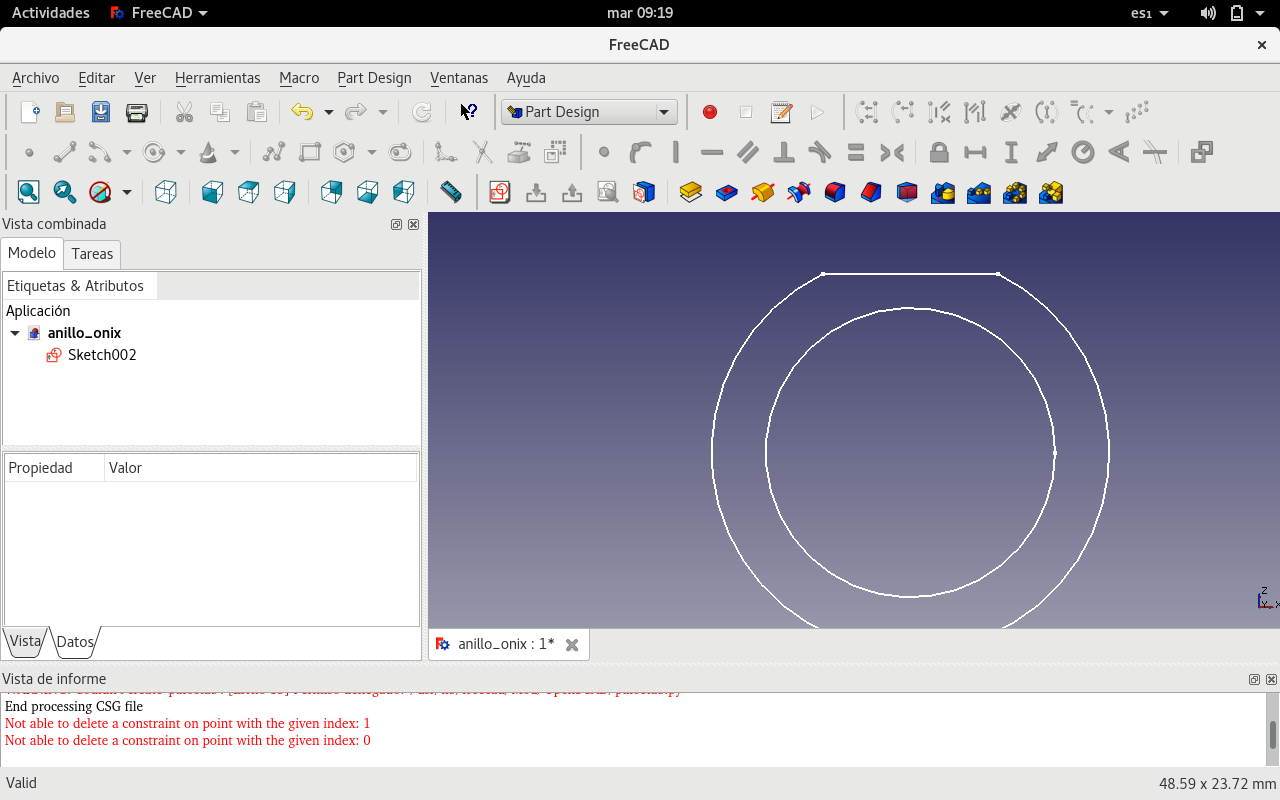Click the report view vertical scrollbar
The width and height of the screenshot is (1280, 800).
click(1273, 735)
